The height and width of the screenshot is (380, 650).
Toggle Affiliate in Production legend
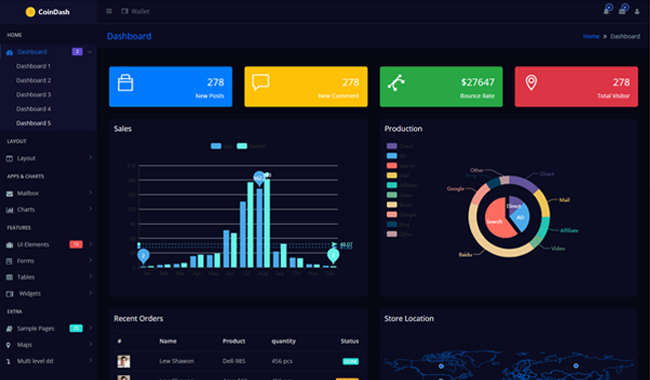[402, 185]
